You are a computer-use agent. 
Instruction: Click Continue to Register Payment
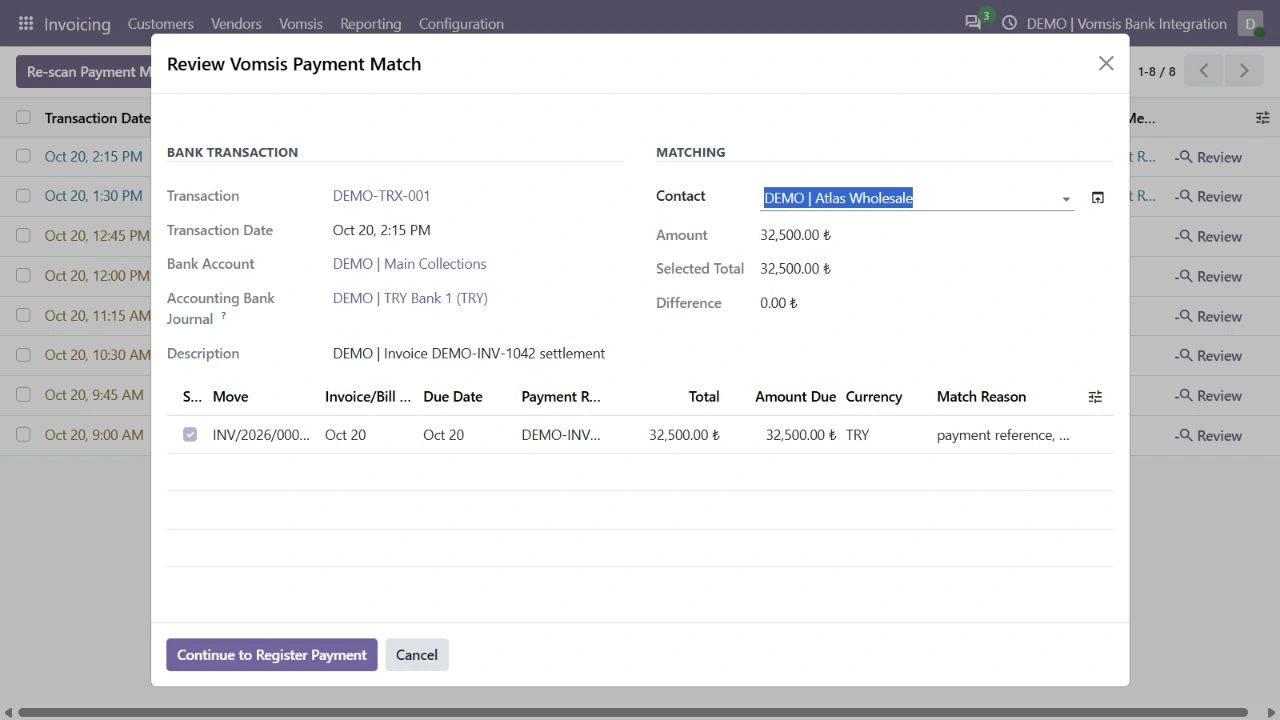(272, 655)
